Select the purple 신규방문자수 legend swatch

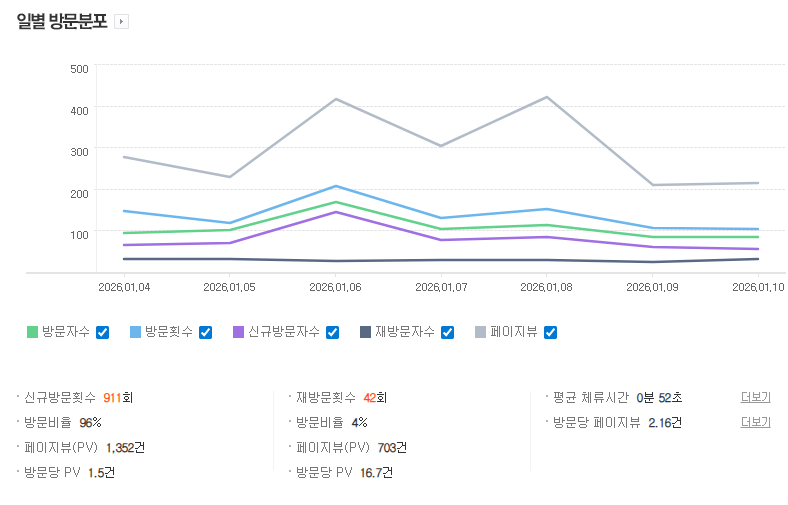point(238,332)
